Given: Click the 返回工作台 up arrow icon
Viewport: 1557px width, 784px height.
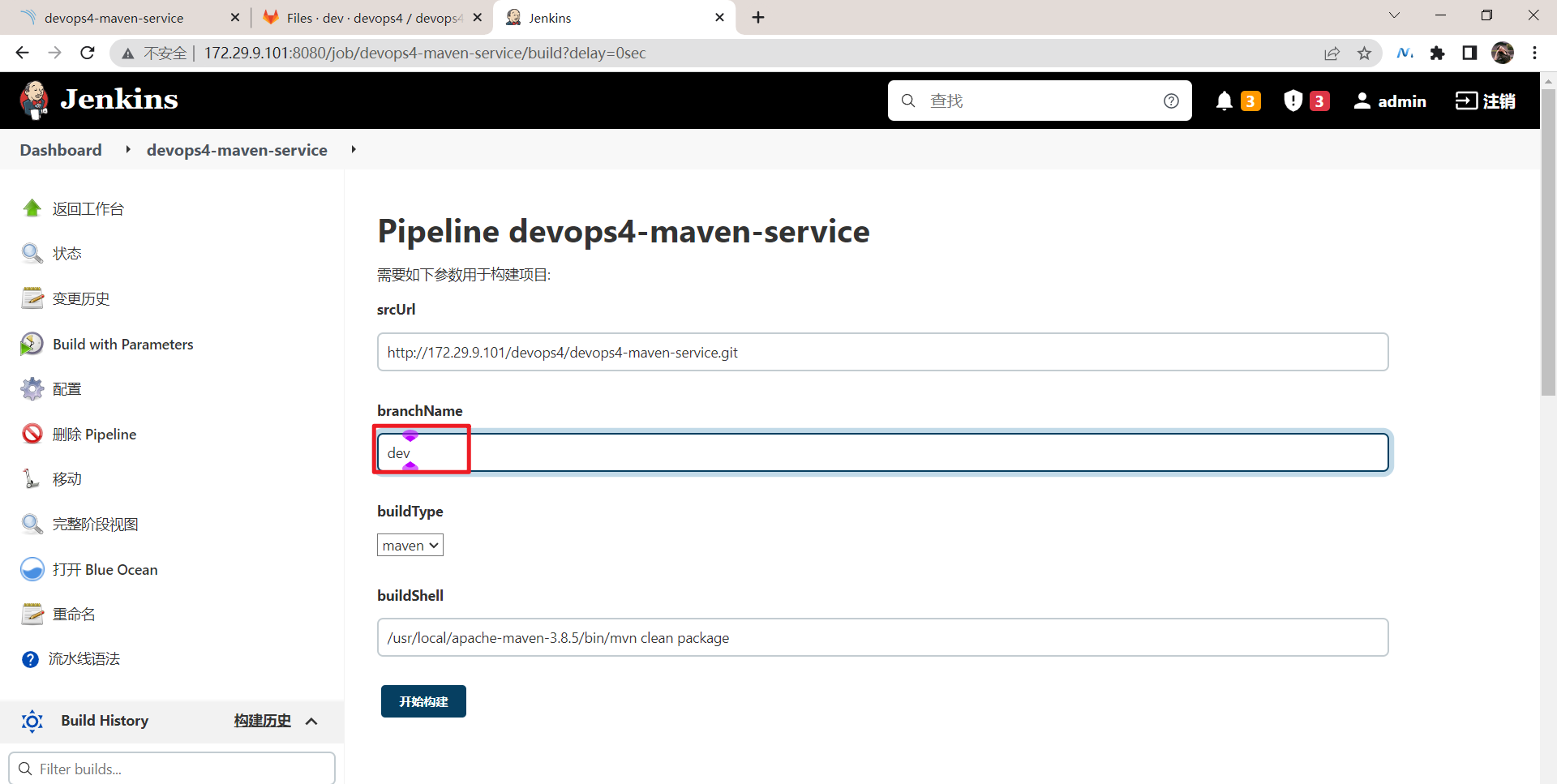Looking at the screenshot, I should click(32, 208).
